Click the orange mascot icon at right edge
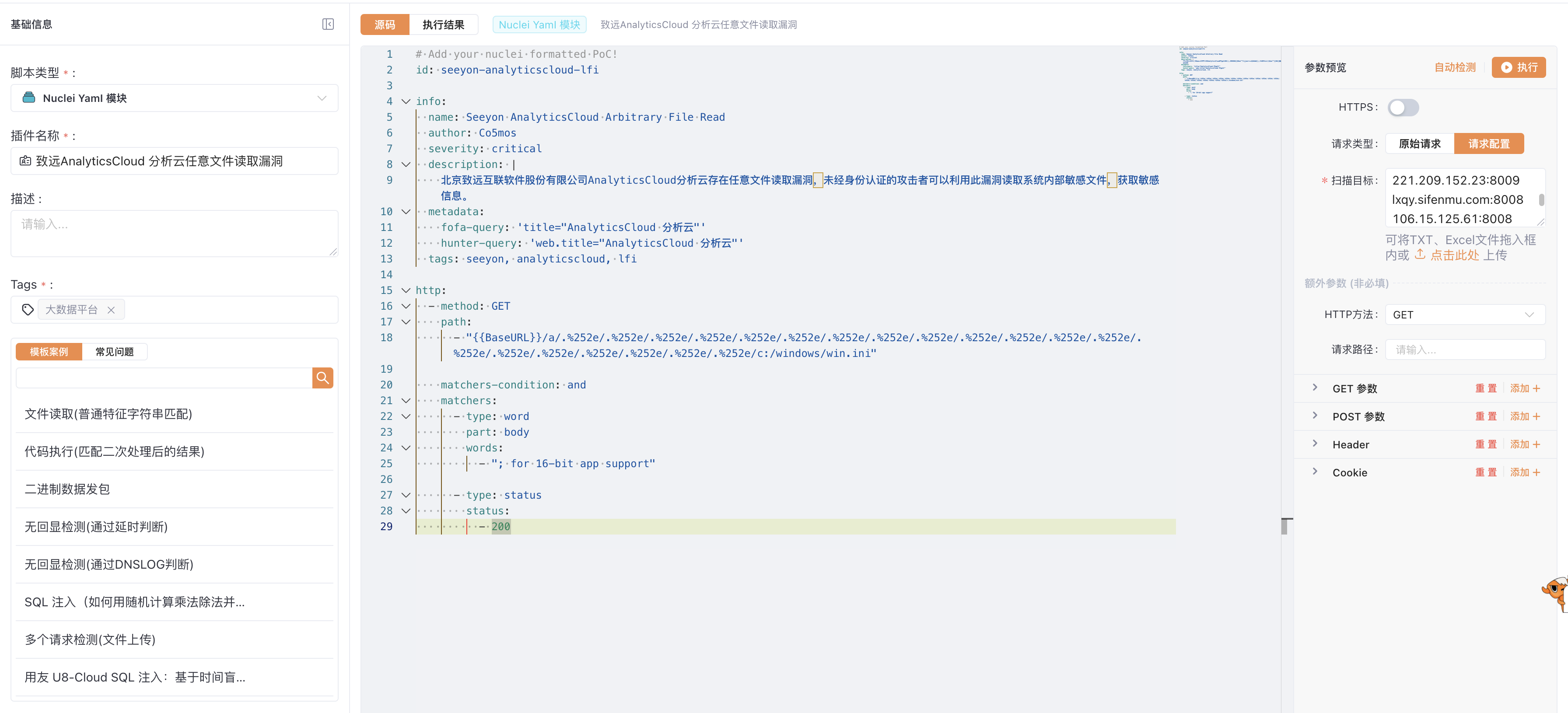The height and width of the screenshot is (713, 1568). tap(1557, 592)
